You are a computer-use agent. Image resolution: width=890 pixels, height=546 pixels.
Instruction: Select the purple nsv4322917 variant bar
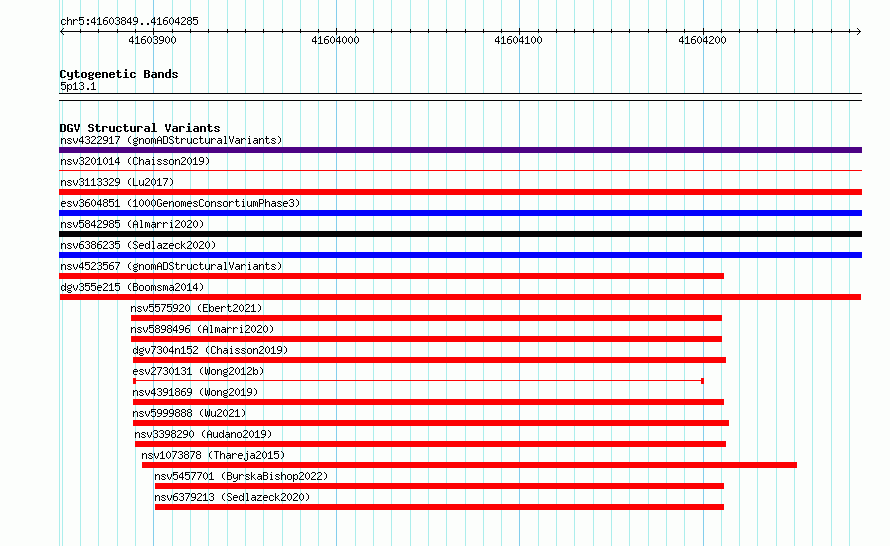click(460, 150)
